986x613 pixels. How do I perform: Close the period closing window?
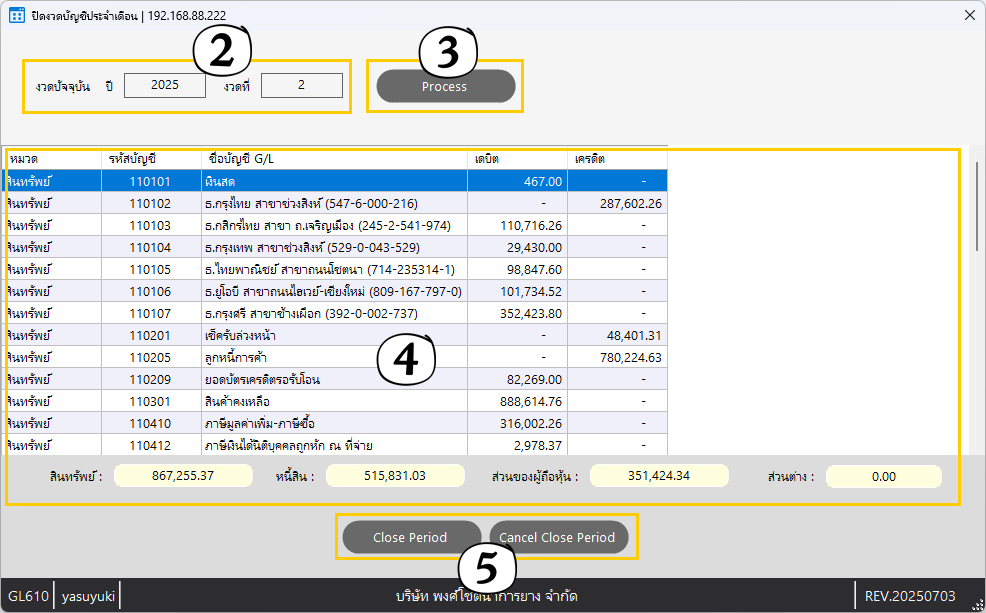[x=970, y=15]
